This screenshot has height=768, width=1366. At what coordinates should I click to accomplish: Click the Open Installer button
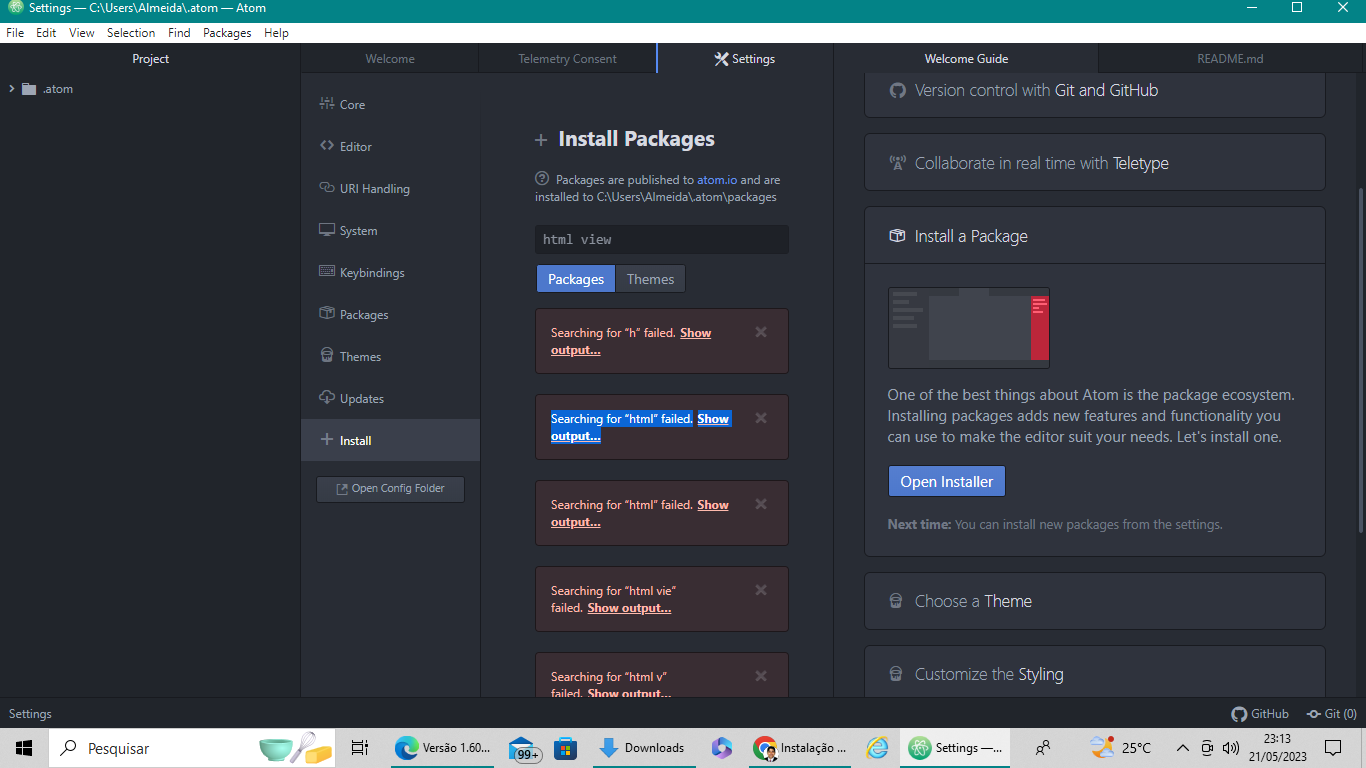click(x=946, y=481)
